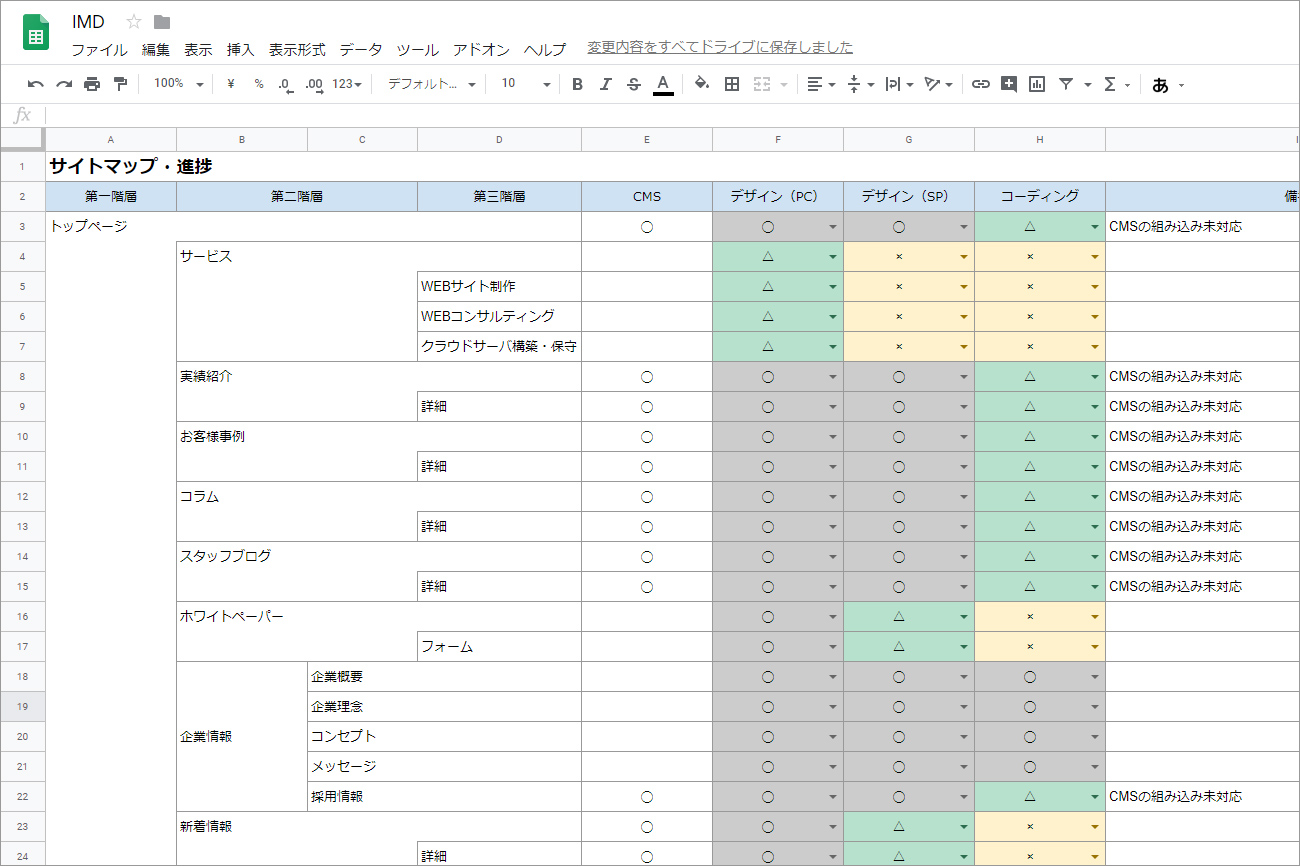
Task: Click the 変更内容をすべてドライブに保存しました link
Action: click(x=720, y=47)
